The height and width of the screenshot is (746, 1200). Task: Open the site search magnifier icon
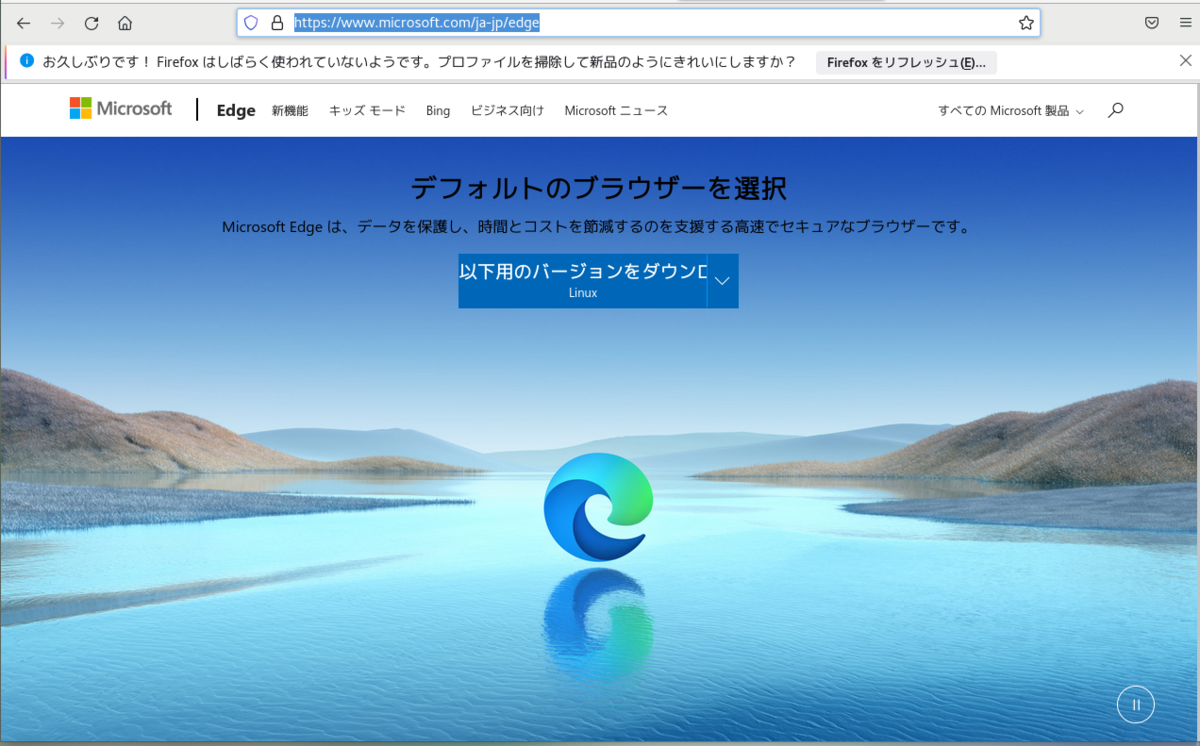click(x=1116, y=110)
